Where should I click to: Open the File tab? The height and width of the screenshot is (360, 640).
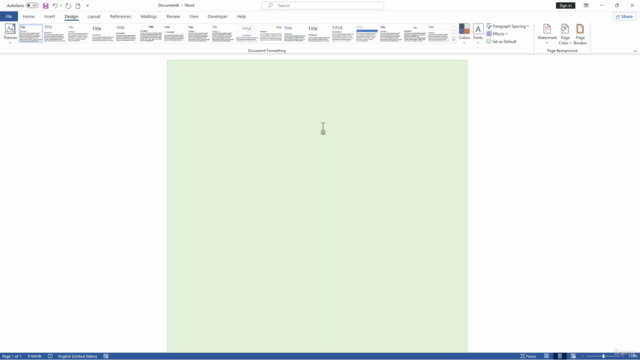(x=9, y=17)
